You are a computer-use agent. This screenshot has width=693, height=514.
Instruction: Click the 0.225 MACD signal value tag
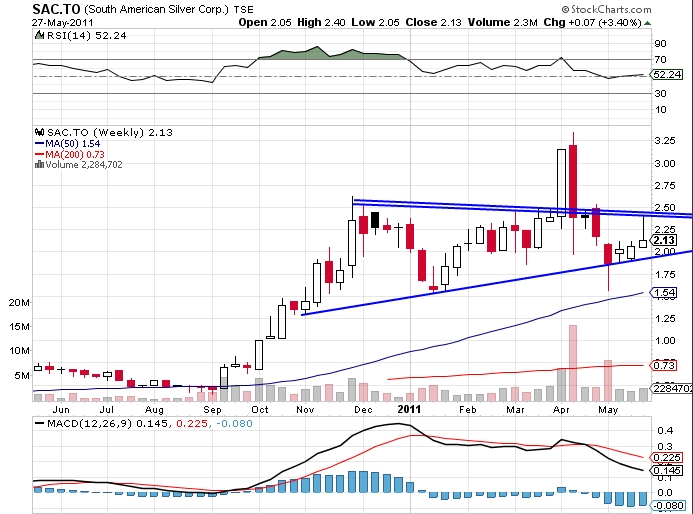pos(666,457)
